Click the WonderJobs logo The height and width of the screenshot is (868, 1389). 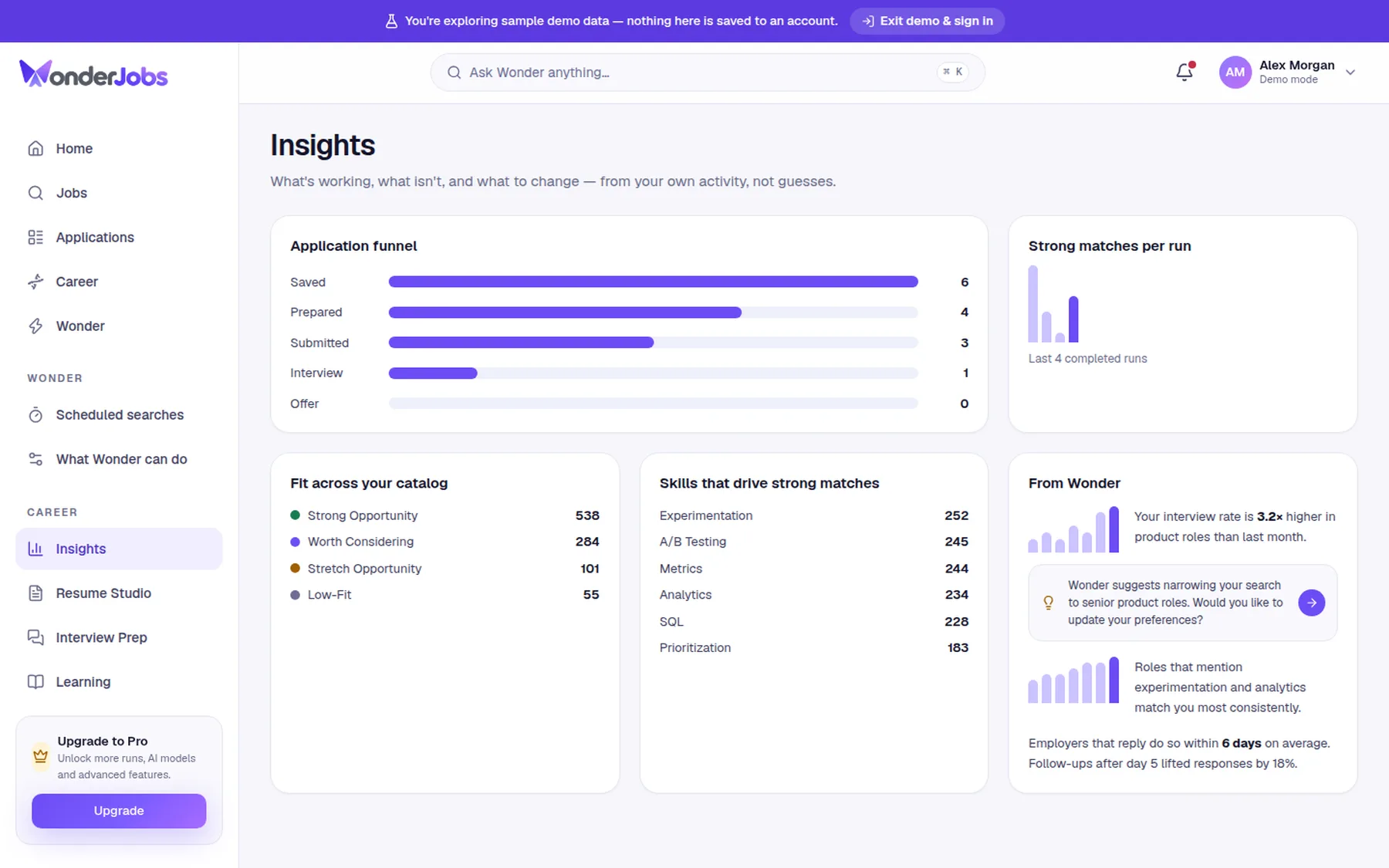tap(93, 73)
